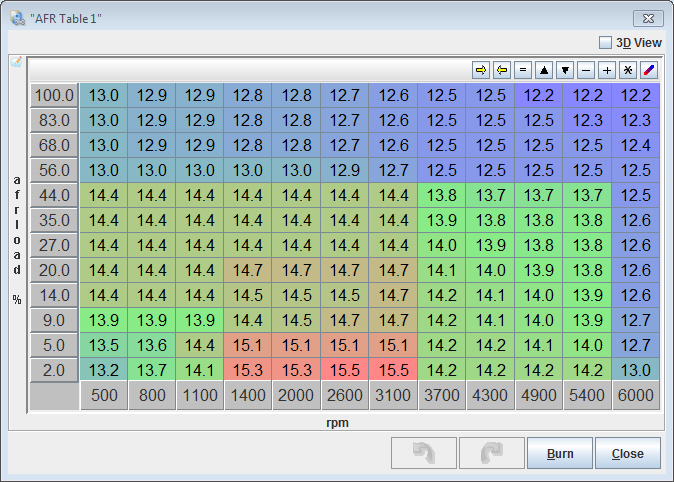Click the yellow right arrow toolbar icon
674x482 pixels.
(481, 70)
